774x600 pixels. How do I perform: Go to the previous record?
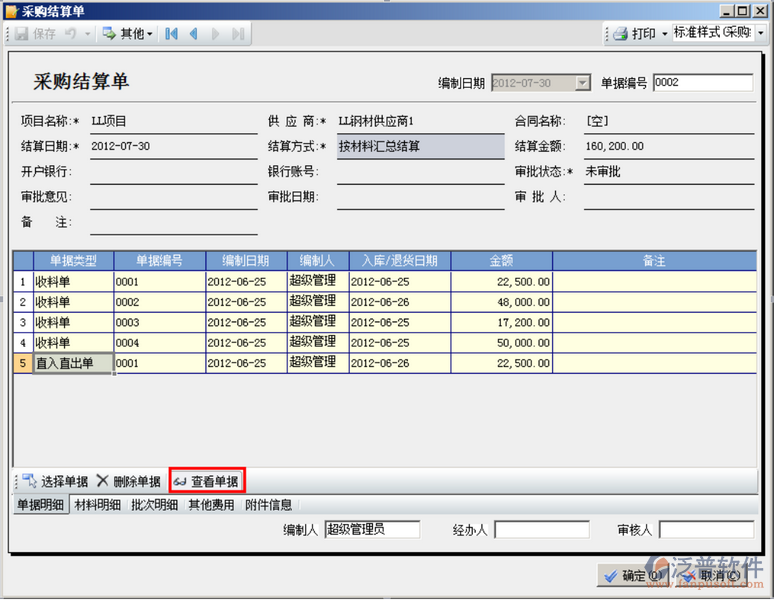194,33
